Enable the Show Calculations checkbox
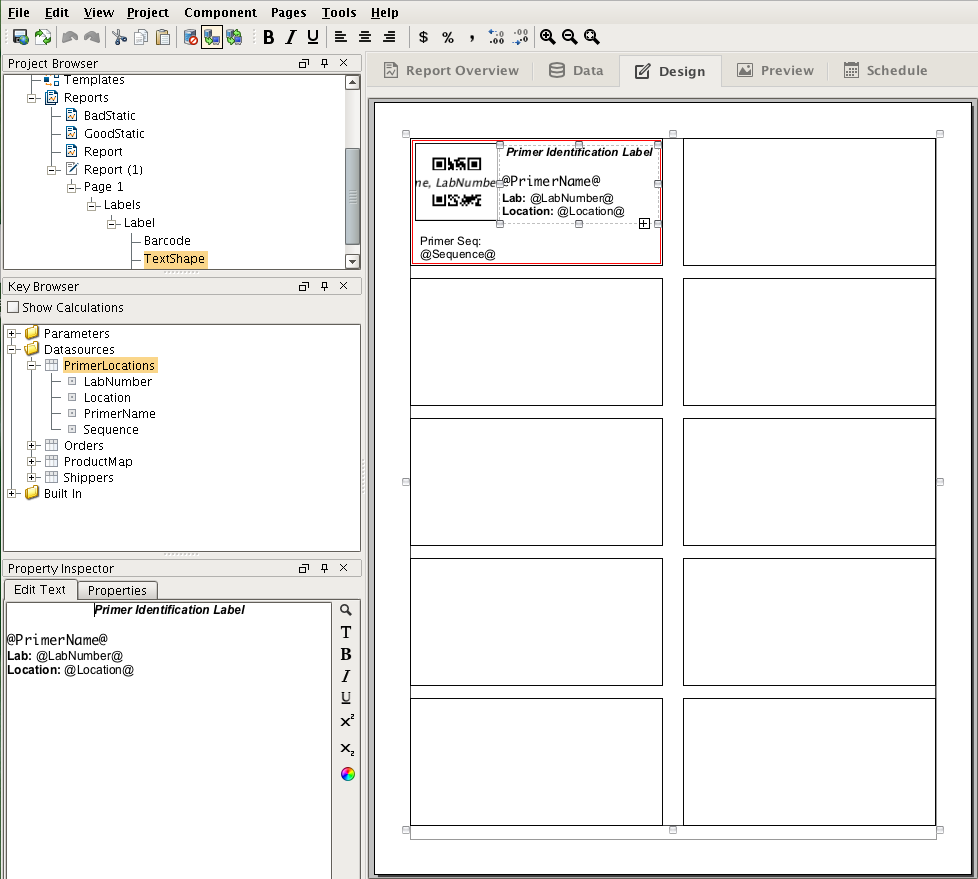Screen dimensions: 978x879 pyautogui.click(x=13, y=308)
